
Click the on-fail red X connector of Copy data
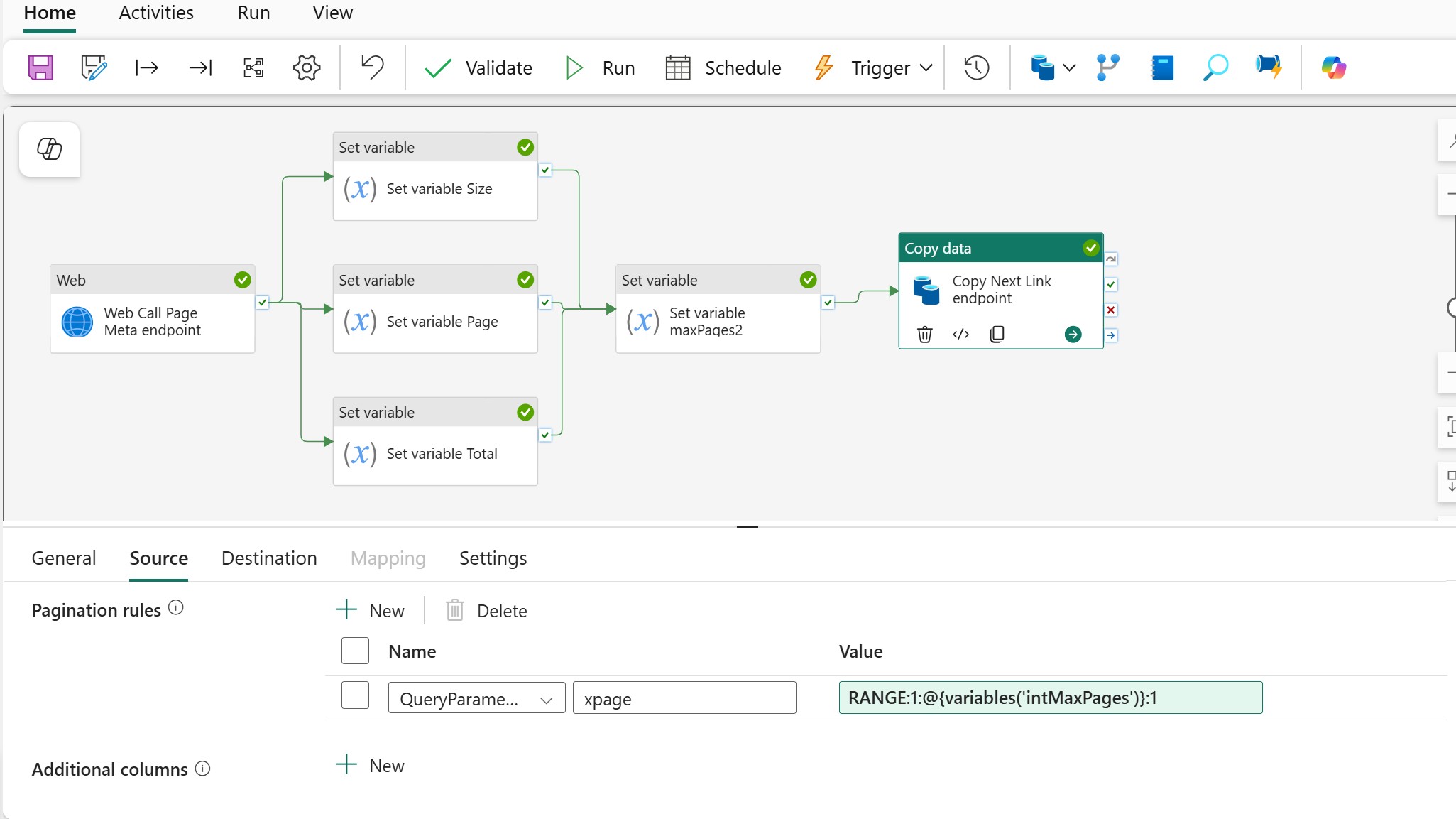point(1111,310)
